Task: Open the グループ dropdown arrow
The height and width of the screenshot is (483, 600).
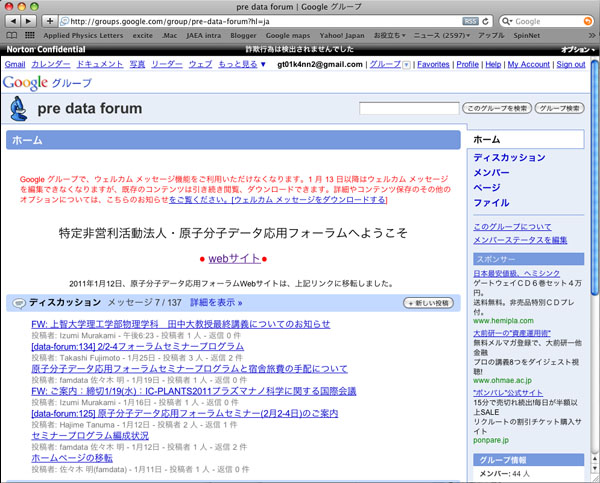Action: coord(406,65)
